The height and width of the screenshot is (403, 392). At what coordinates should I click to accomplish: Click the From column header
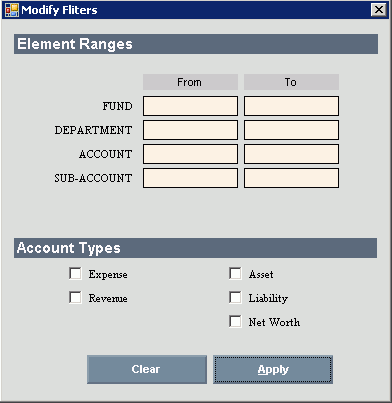[x=190, y=82]
